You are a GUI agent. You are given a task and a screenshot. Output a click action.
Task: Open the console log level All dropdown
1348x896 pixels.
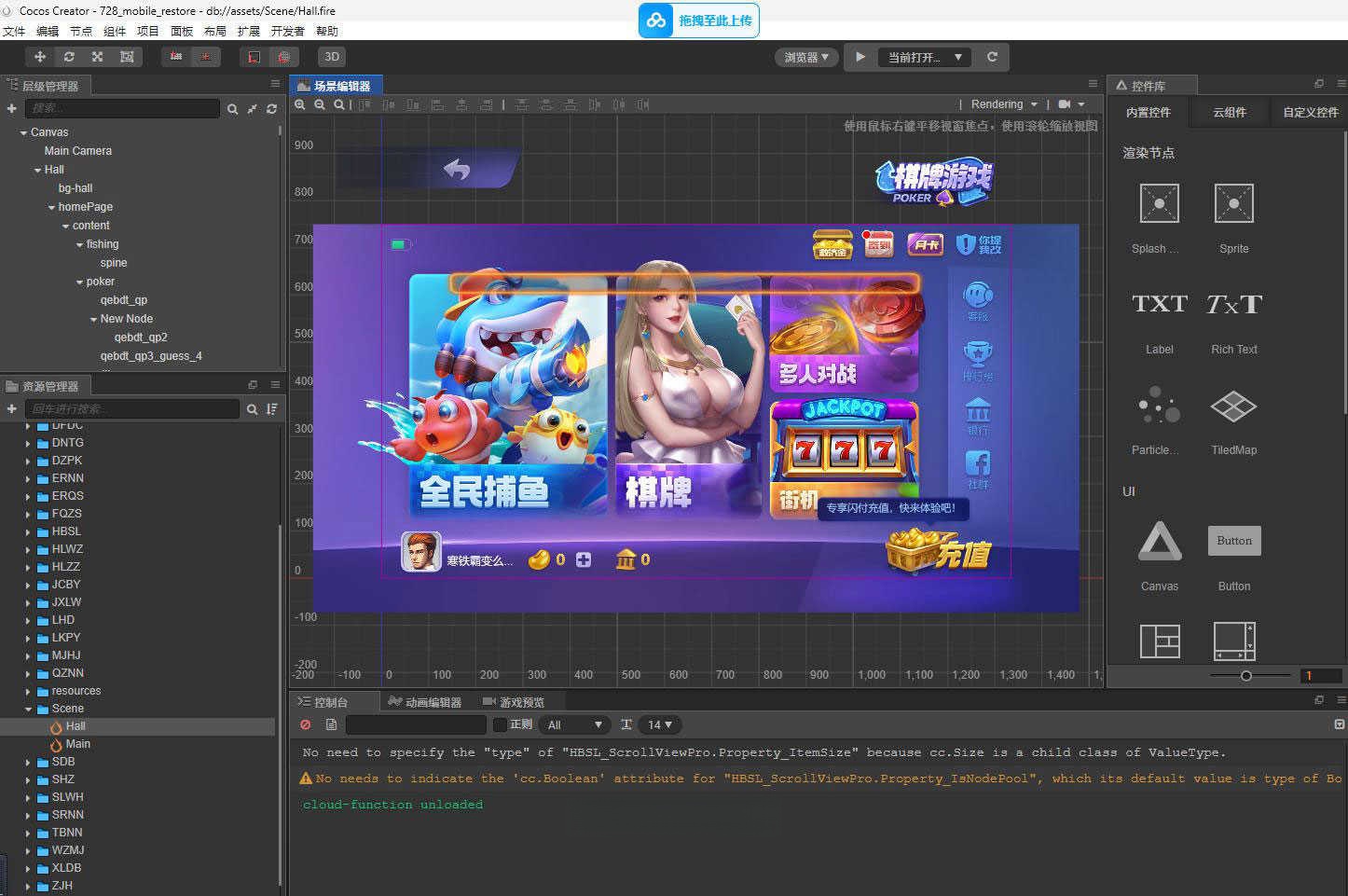pos(575,724)
